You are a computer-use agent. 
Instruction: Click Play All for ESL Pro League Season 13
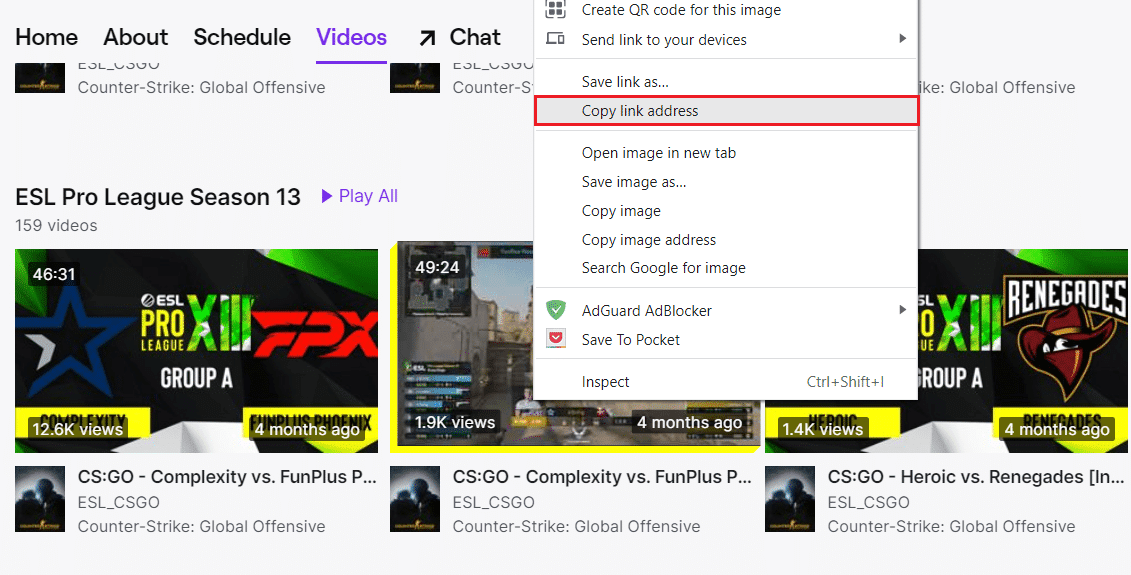pyautogui.click(x=359, y=196)
